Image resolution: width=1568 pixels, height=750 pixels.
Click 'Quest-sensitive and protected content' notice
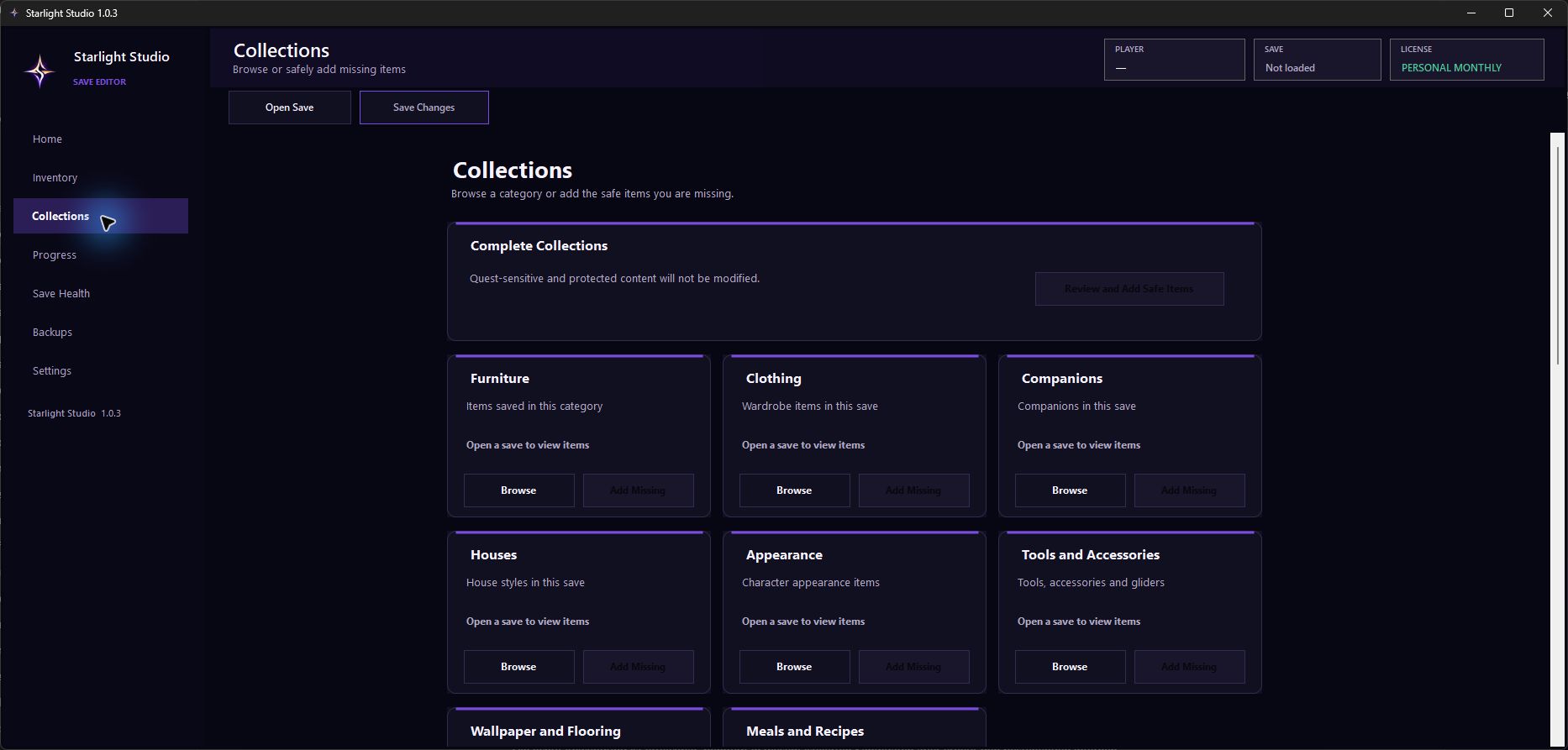point(614,279)
